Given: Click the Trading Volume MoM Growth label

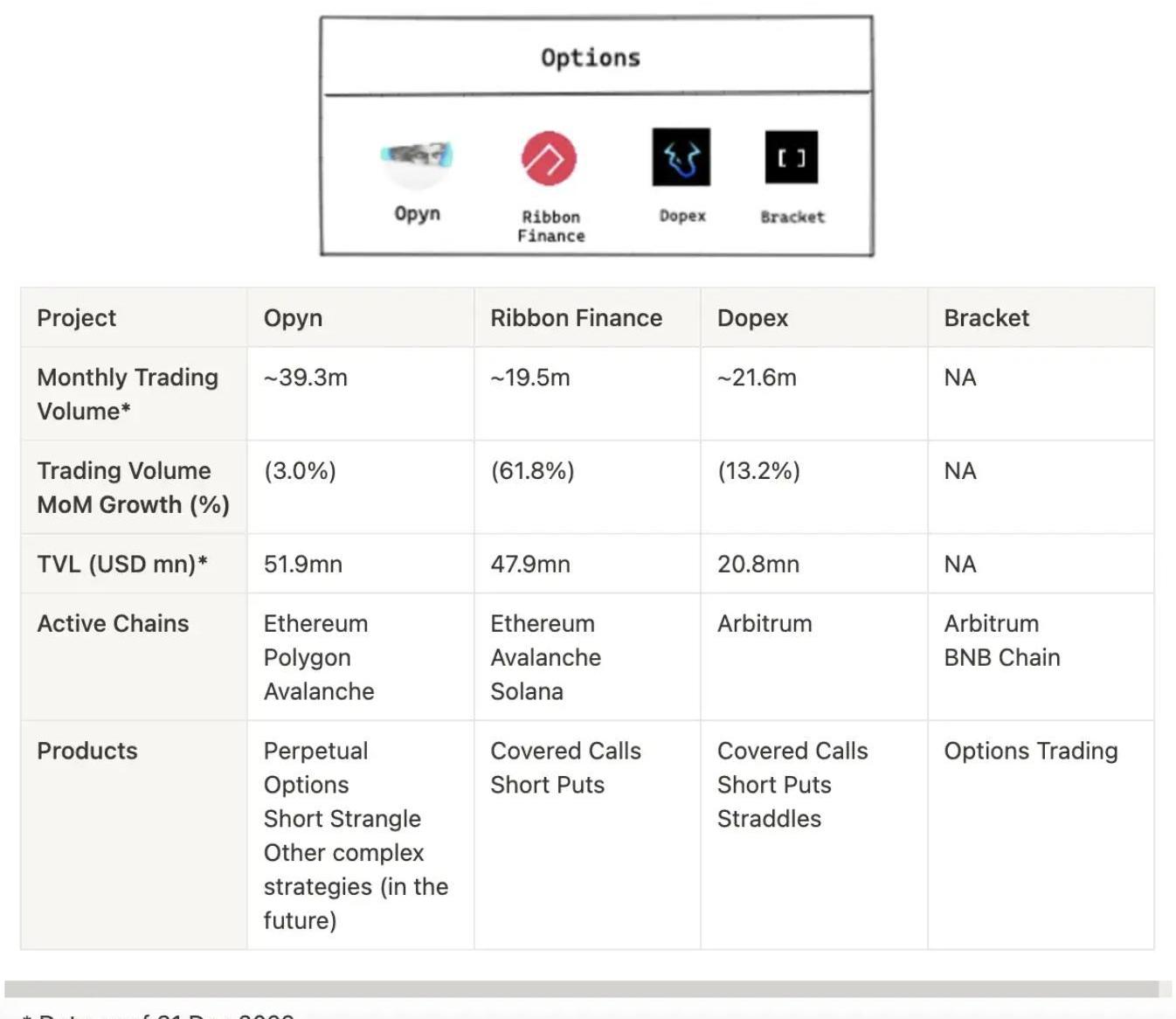Looking at the screenshot, I should click(x=133, y=488).
